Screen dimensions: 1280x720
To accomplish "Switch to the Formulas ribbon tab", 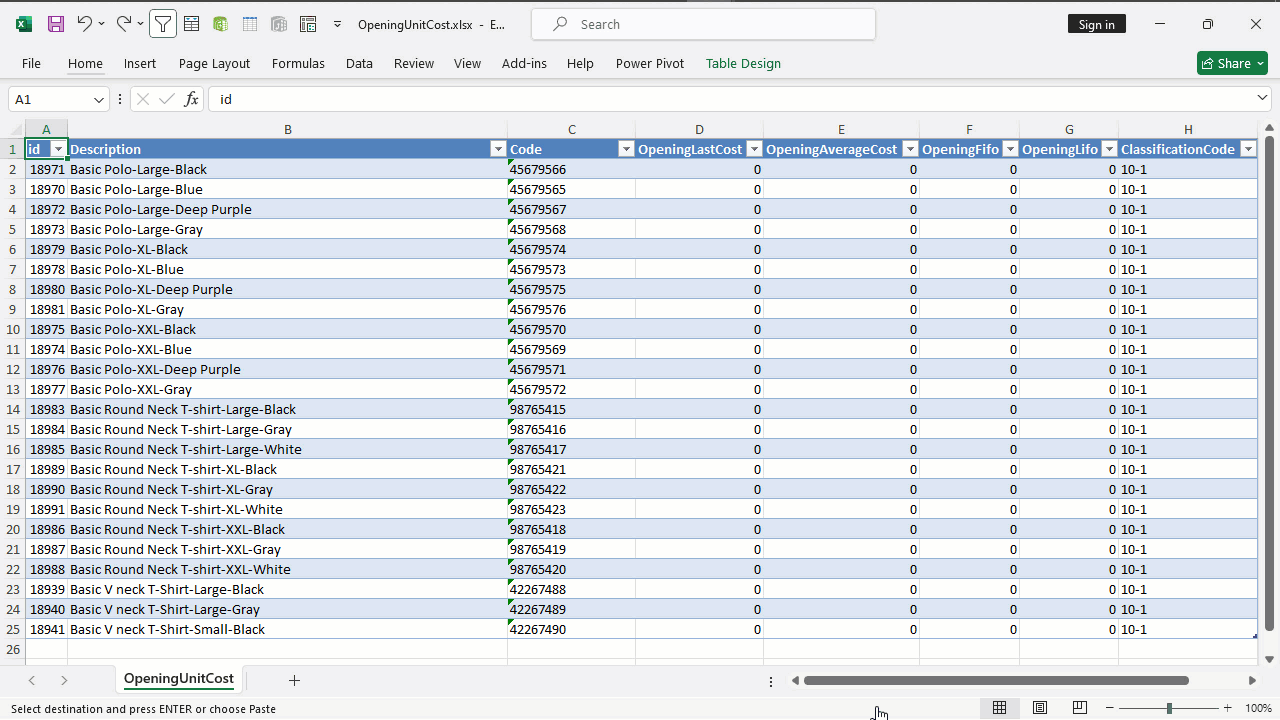I will click(x=298, y=63).
